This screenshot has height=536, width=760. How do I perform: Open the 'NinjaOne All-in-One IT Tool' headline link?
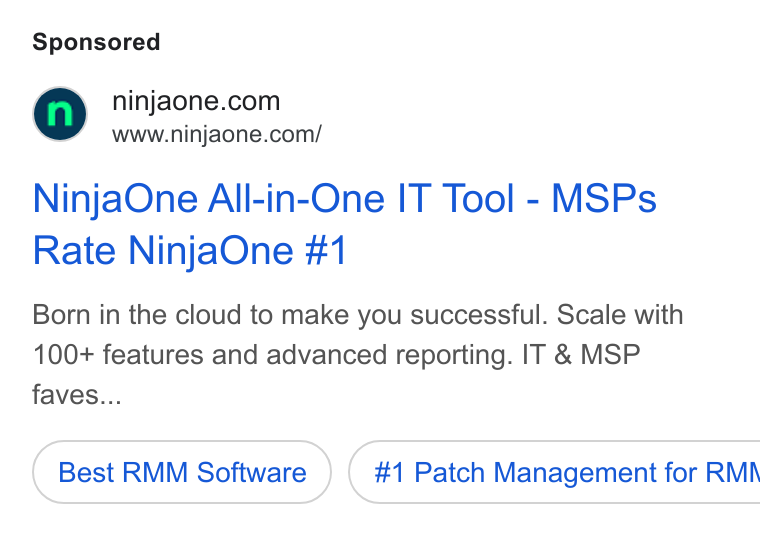(344, 224)
